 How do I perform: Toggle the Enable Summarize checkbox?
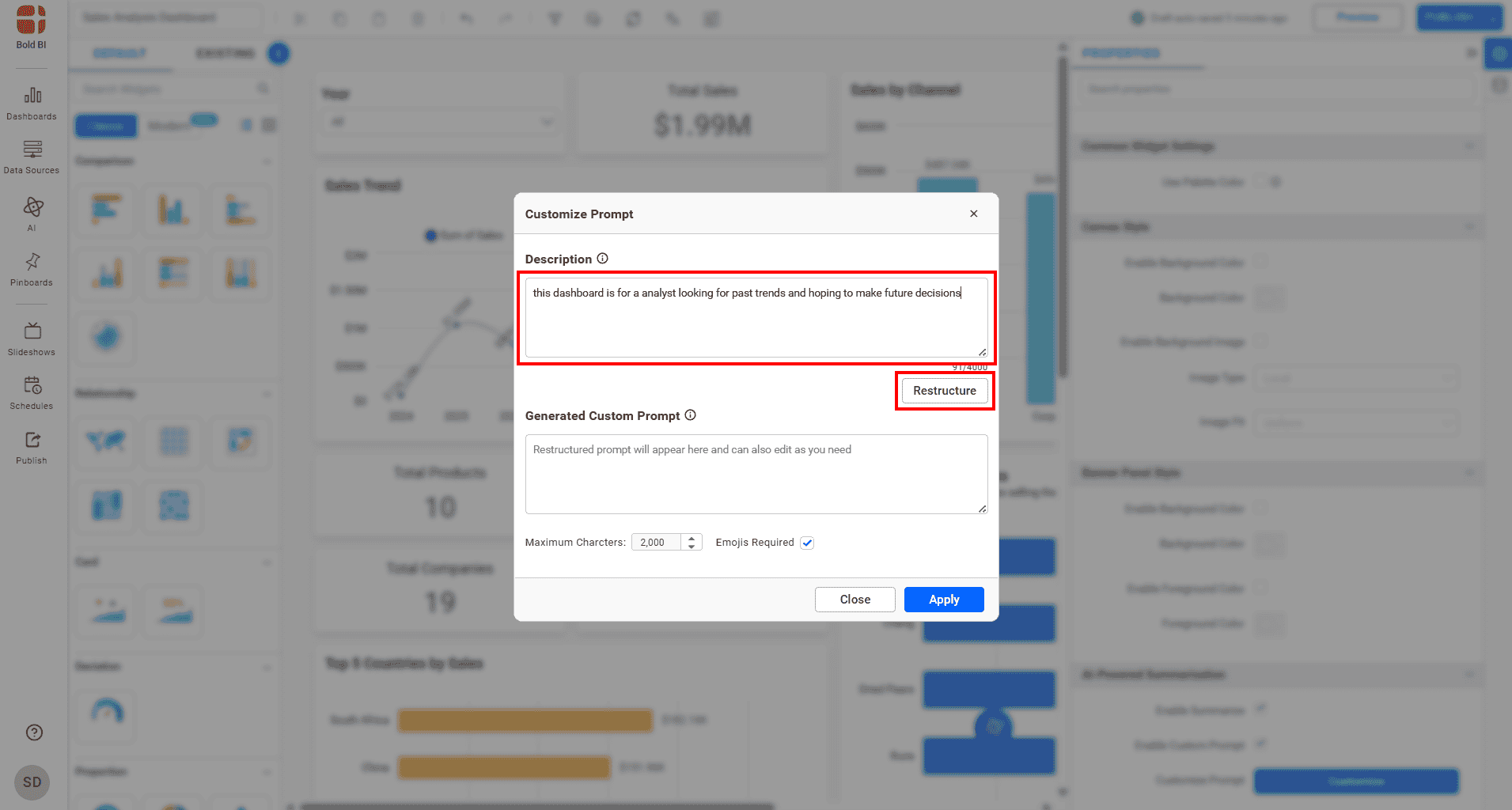pos(1260,710)
